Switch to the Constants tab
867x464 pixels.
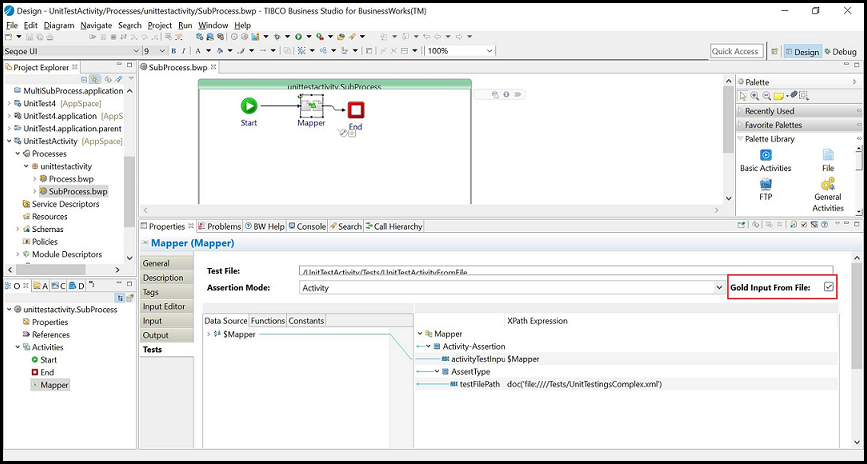306,321
